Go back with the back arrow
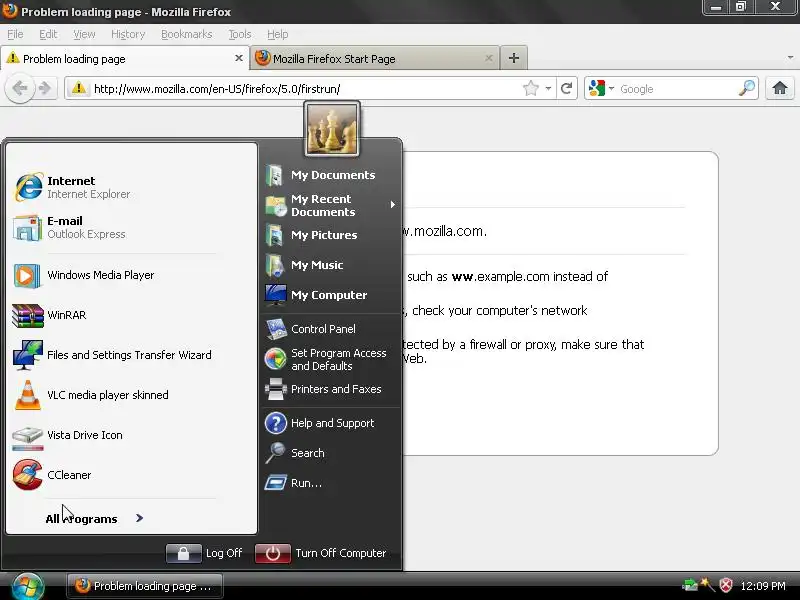 pos(20,88)
